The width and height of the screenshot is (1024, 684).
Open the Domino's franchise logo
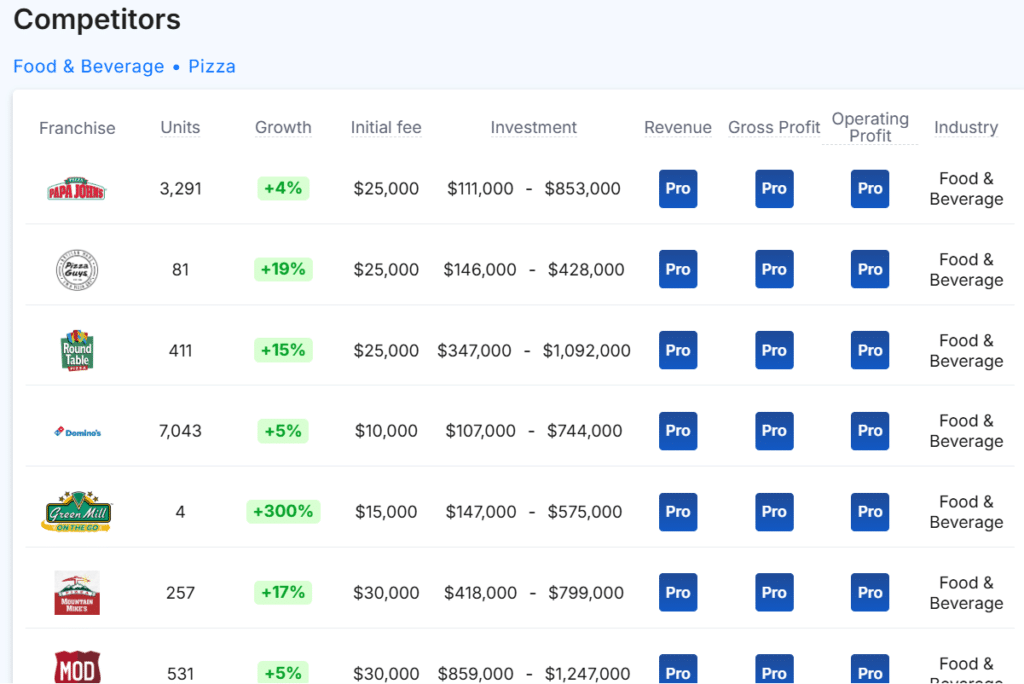click(x=77, y=432)
